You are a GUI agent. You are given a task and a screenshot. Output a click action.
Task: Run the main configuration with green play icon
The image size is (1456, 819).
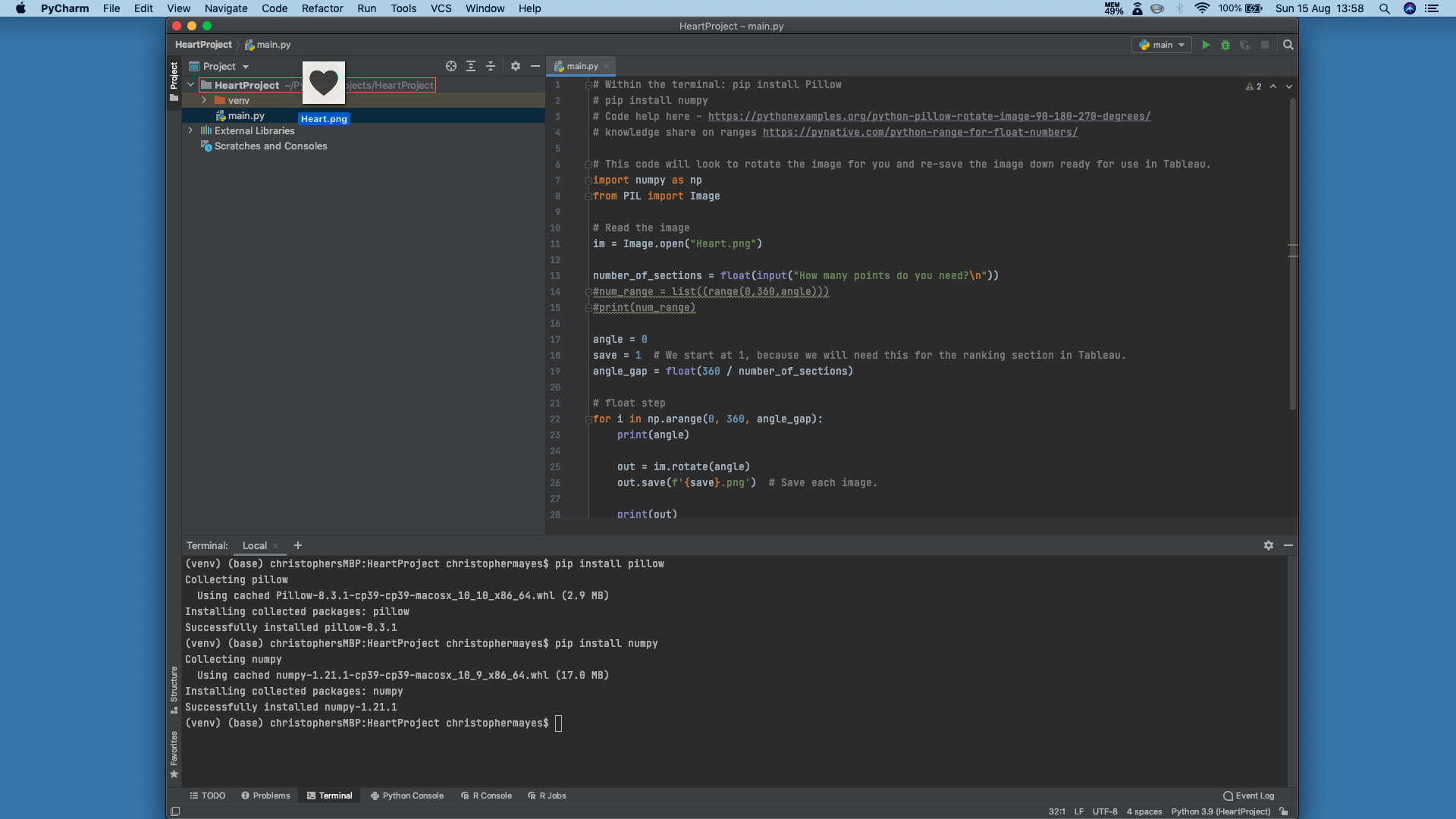(x=1206, y=45)
